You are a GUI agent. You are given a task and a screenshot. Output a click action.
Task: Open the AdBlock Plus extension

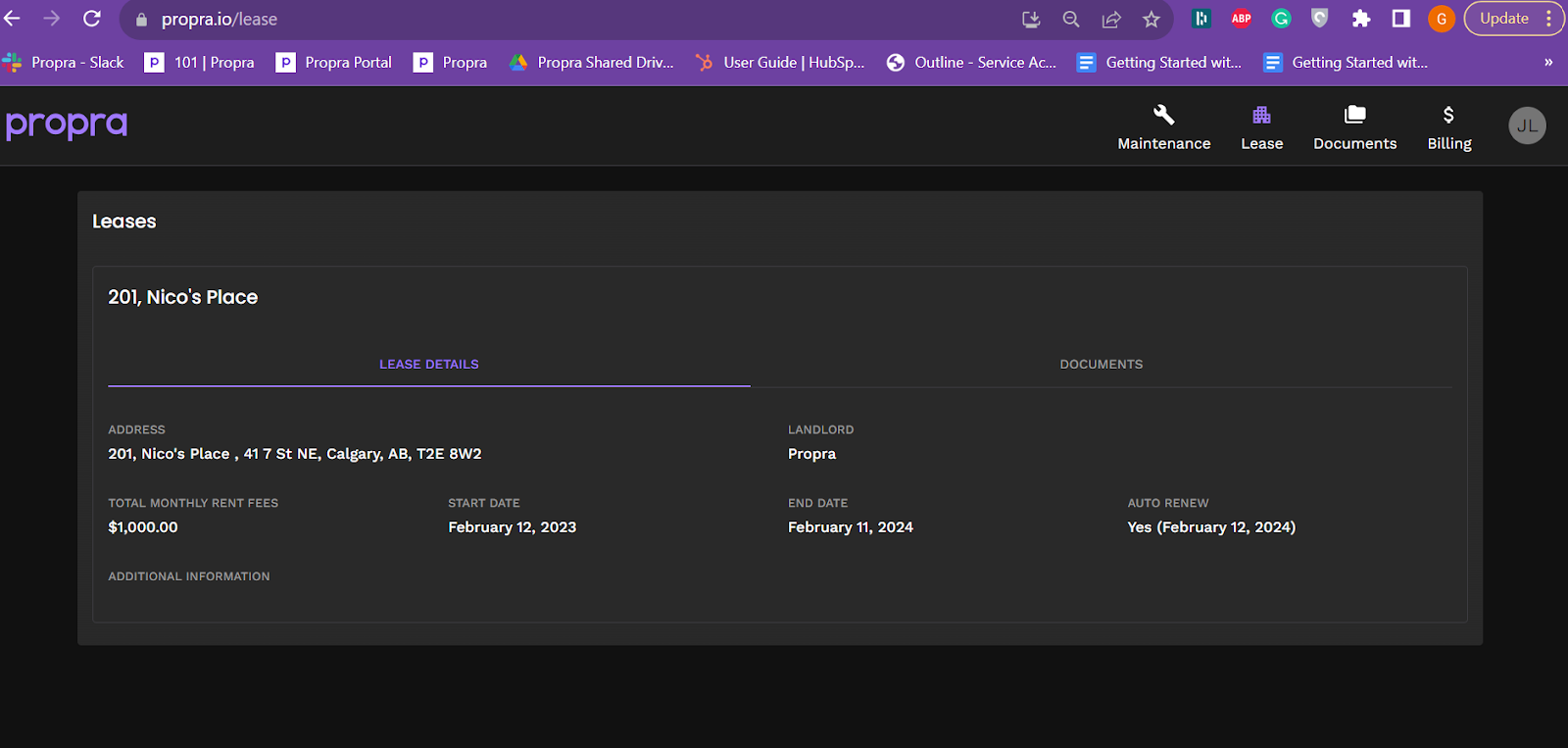1241,19
